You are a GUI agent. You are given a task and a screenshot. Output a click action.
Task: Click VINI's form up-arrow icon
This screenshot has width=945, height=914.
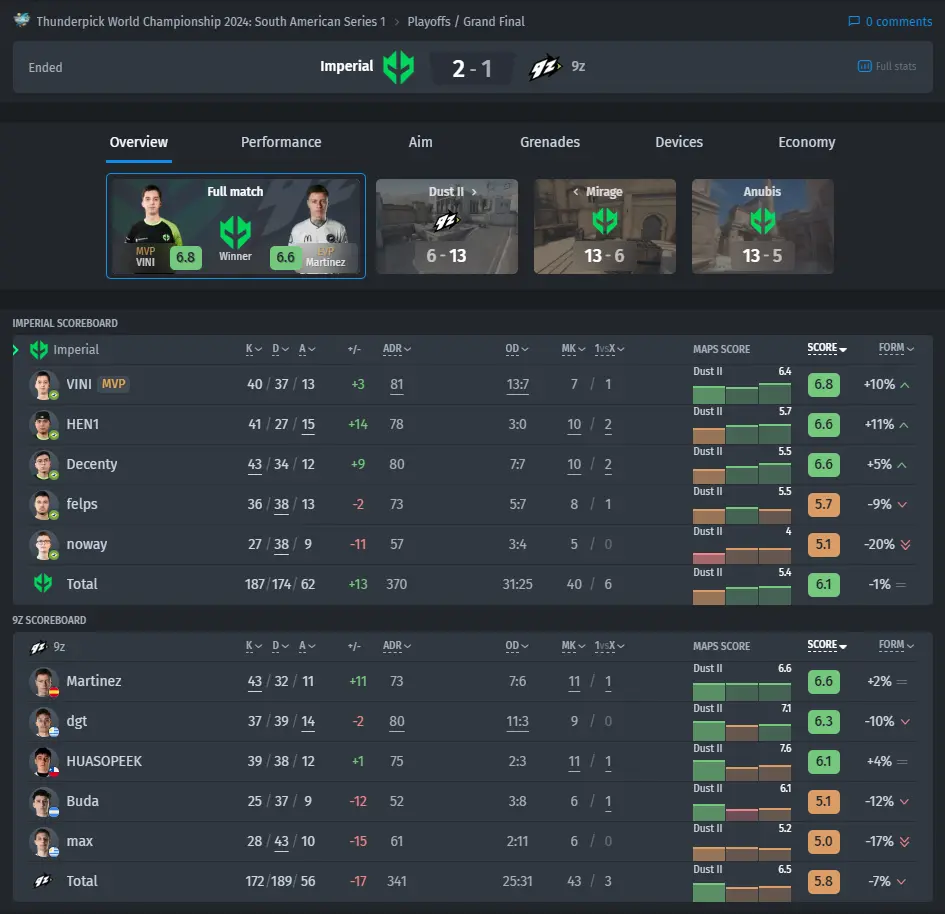point(905,384)
